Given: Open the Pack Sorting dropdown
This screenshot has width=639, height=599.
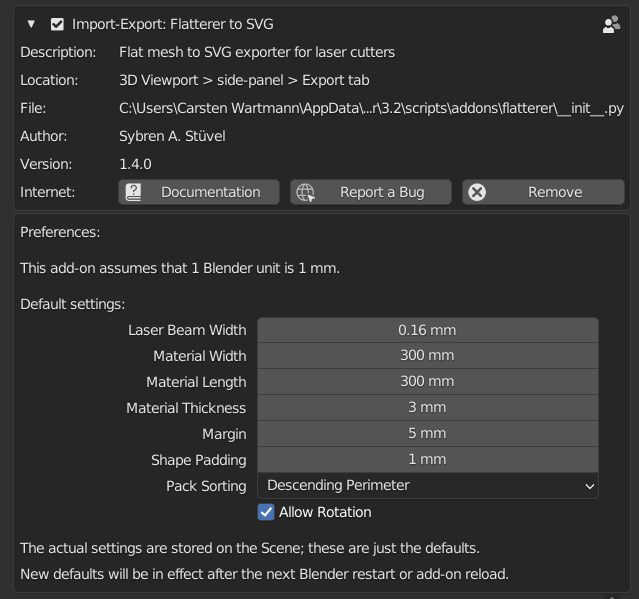Looking at the screenshot, I should coord(427,486).
